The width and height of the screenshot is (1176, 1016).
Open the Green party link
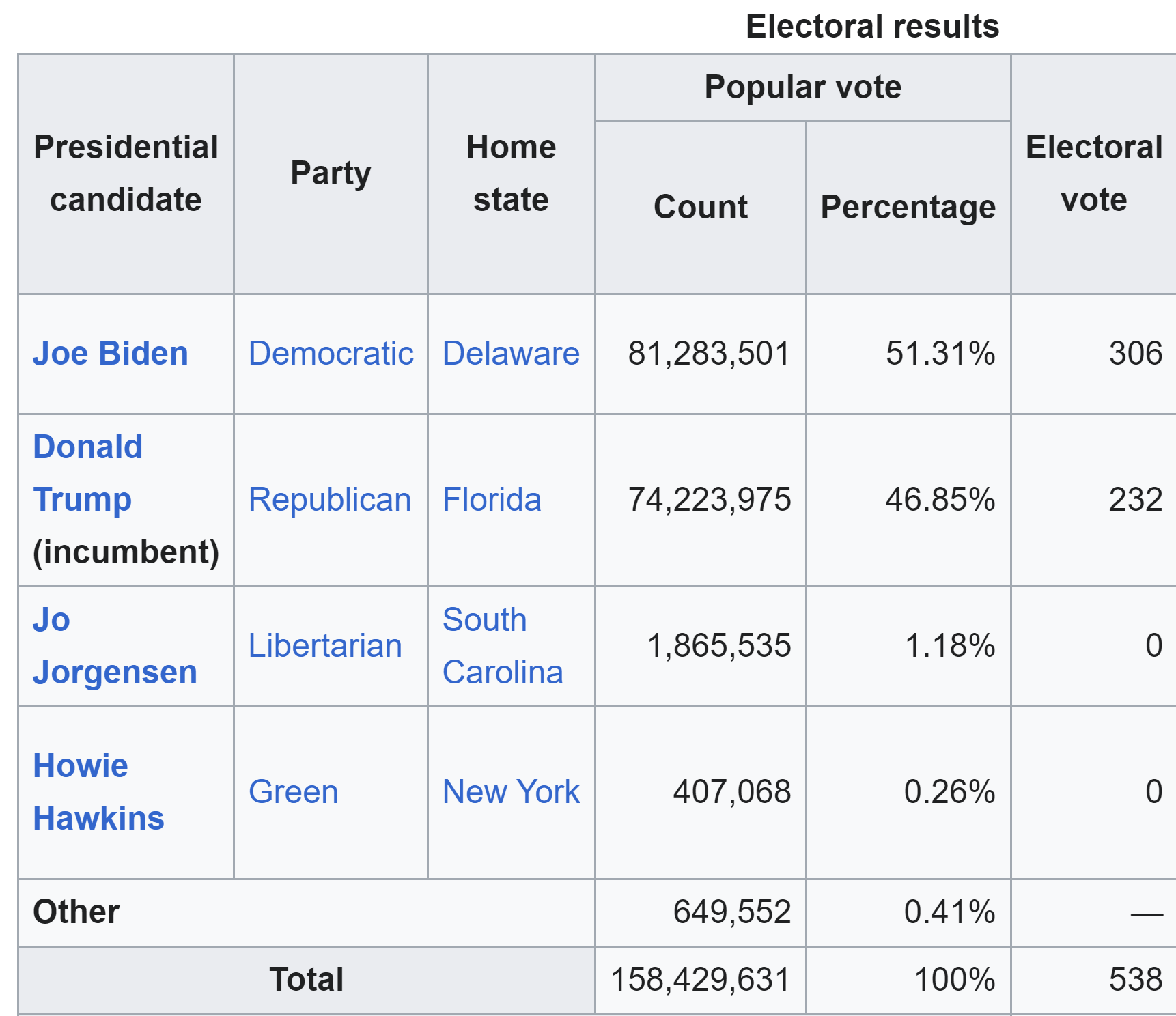[294, 792]
